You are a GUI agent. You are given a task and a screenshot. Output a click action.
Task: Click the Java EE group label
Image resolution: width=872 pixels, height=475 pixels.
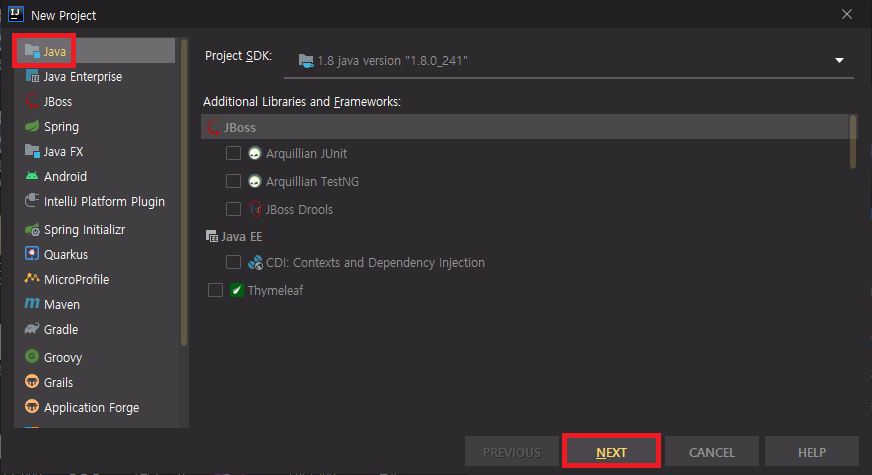[x=241, y=236]
